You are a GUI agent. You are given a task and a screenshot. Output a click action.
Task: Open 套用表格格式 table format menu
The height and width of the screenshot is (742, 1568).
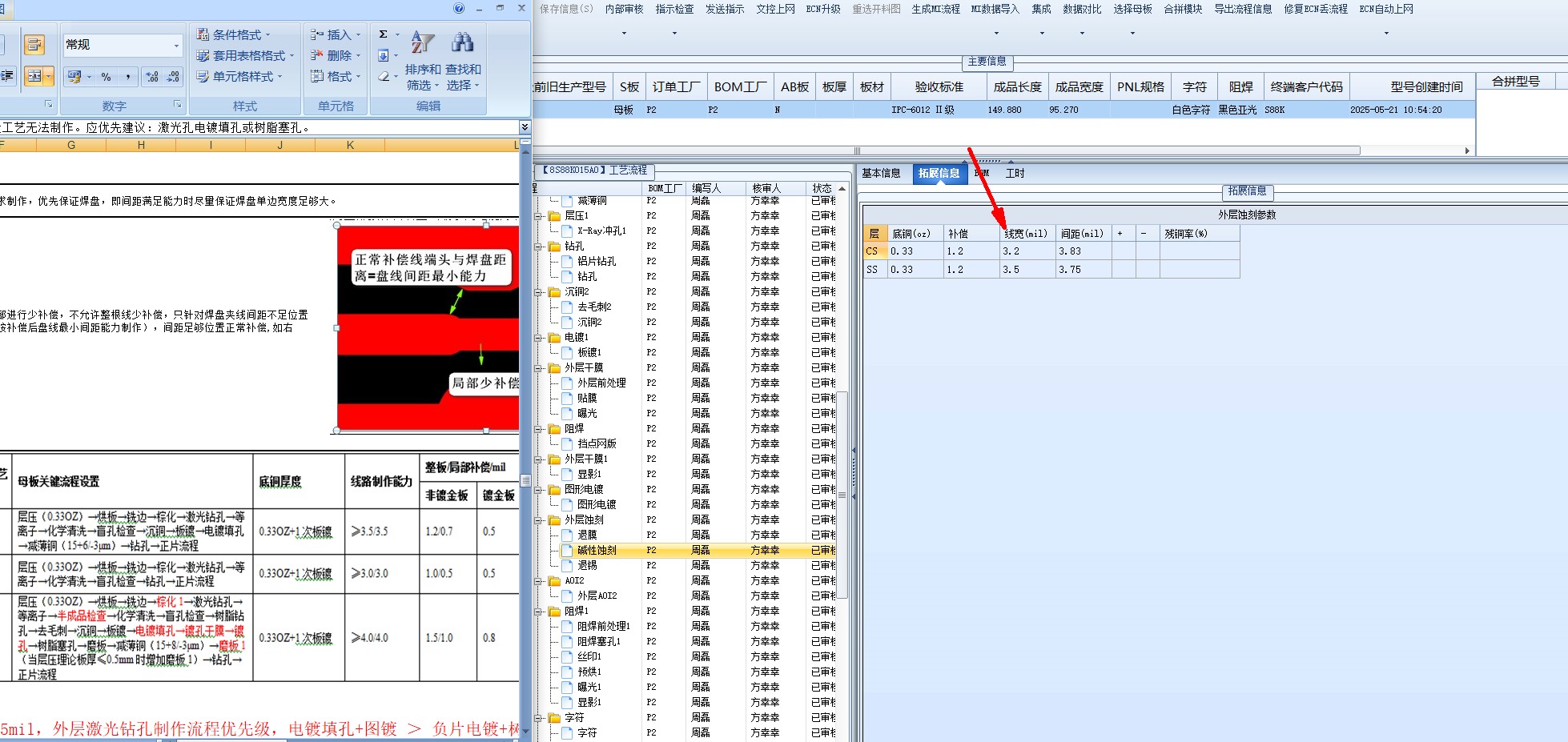[245, 55]
